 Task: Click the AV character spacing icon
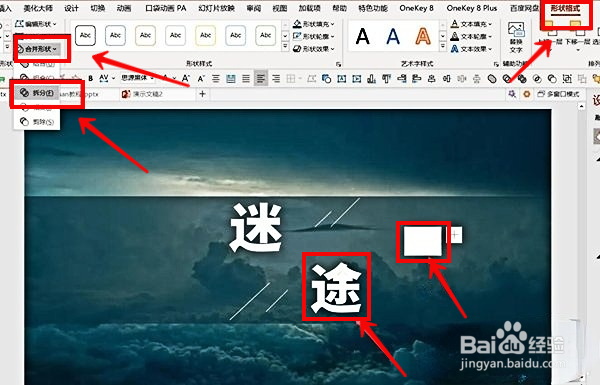click(104, 78)
